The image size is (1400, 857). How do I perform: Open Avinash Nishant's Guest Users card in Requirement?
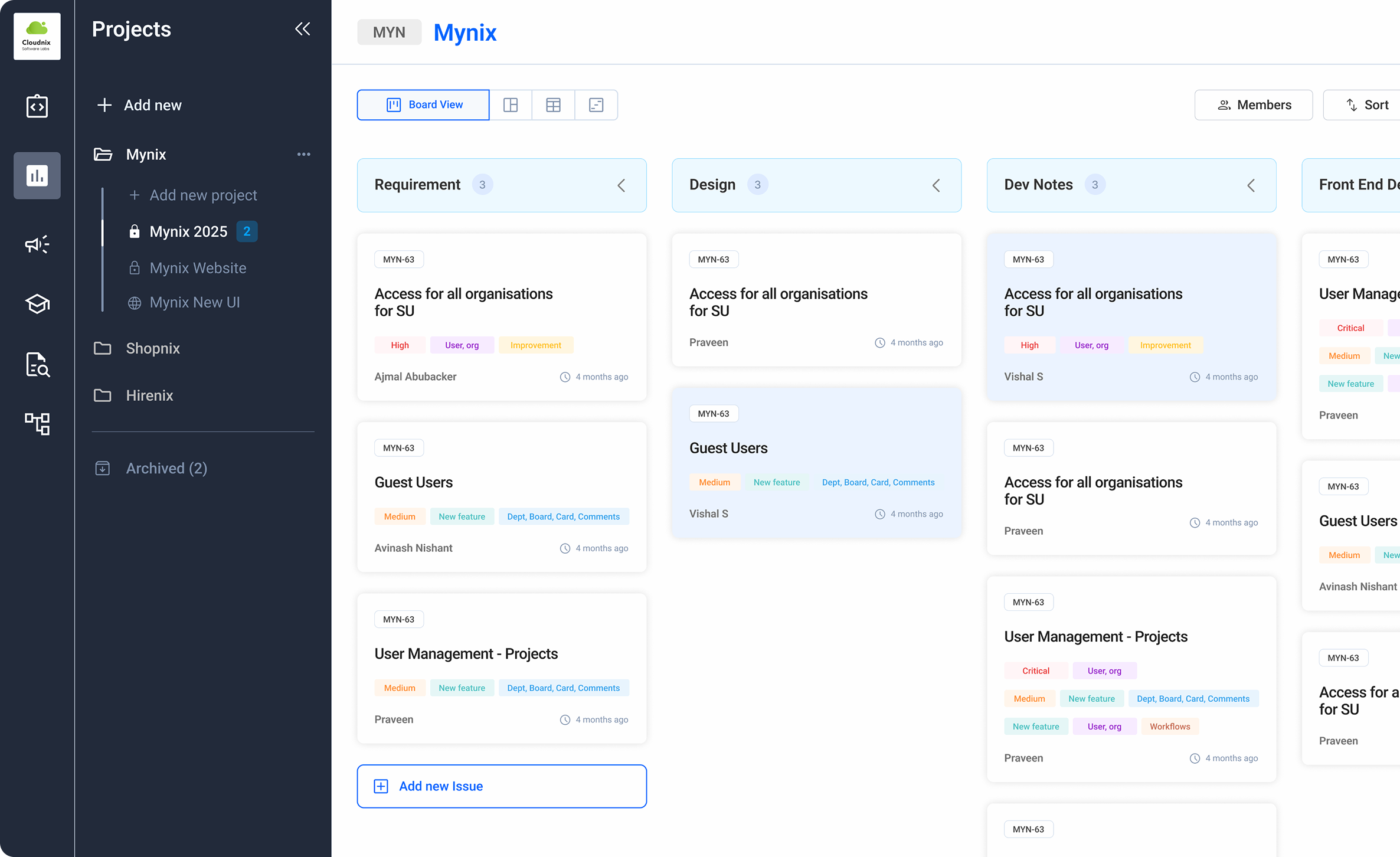(x=502, y=497)
